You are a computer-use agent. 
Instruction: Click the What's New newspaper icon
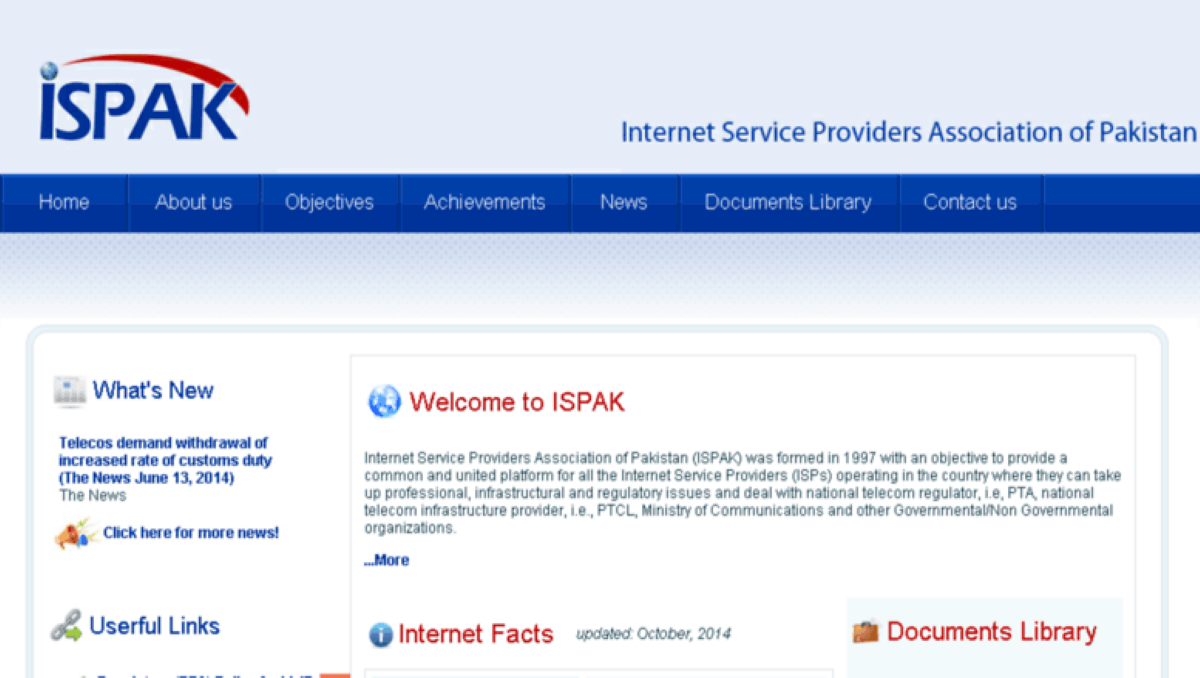70,391
